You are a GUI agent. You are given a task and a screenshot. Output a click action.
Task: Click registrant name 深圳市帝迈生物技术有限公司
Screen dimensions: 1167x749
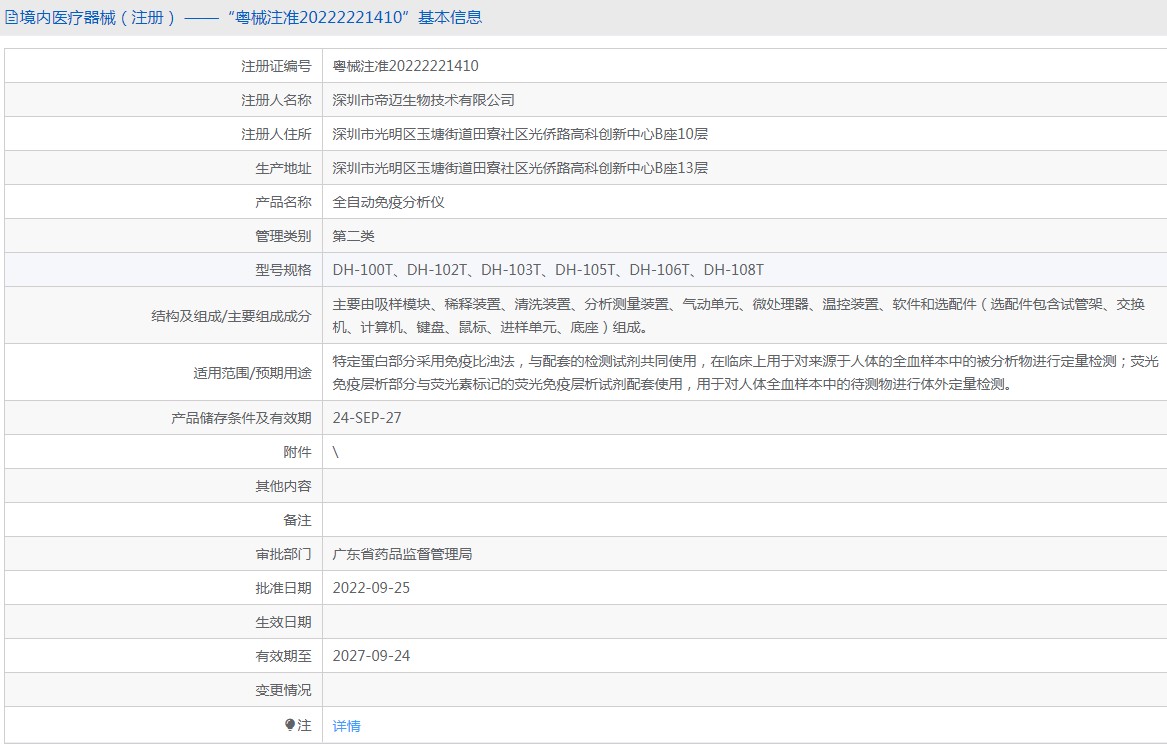pyautogui.click(x=423, y=100)
